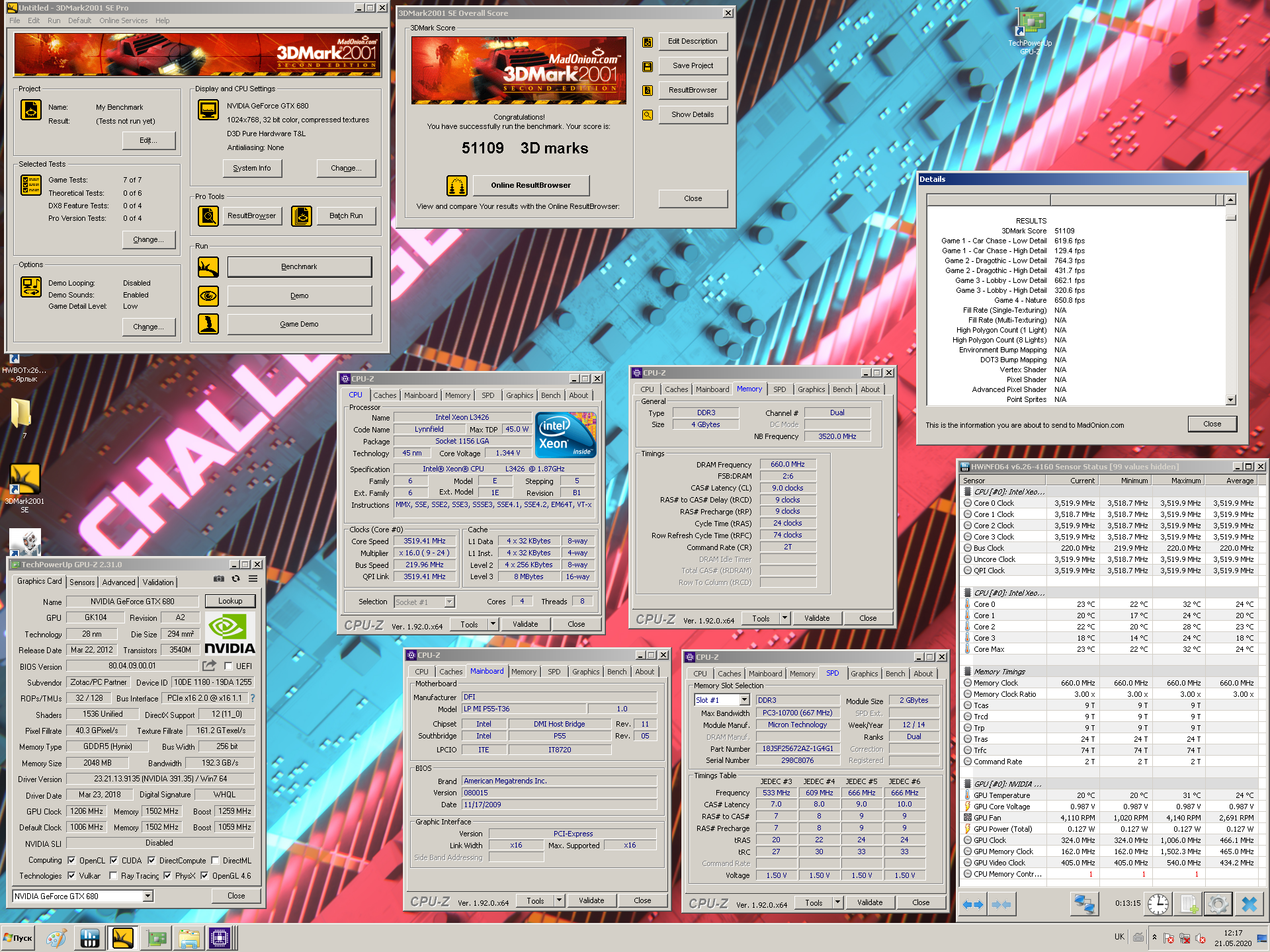
Task: Click the ResultBrowser magnifier icon in Pro Tools
Action: click(208, 216)
